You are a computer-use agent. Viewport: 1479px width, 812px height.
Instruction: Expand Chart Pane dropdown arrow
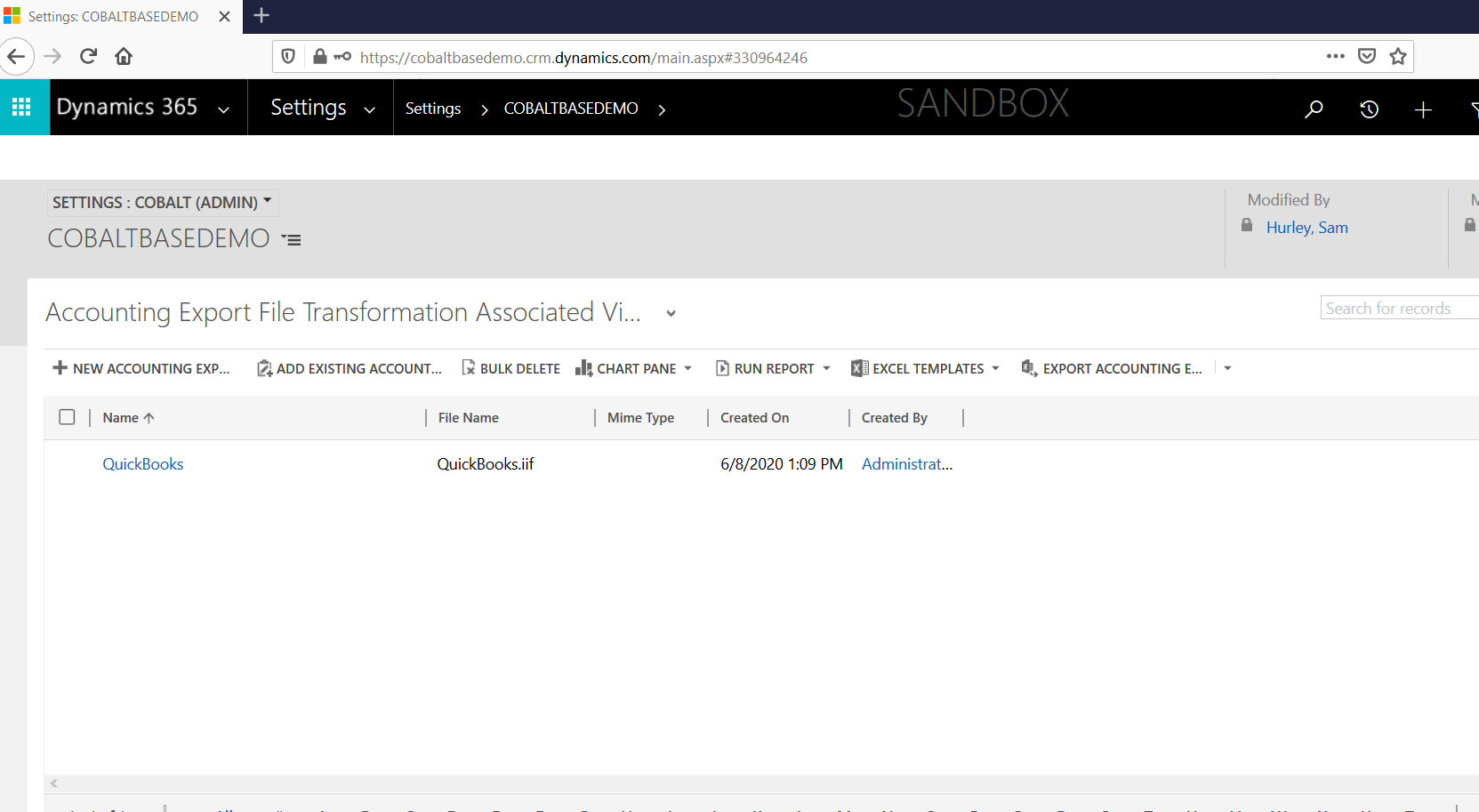687,368
